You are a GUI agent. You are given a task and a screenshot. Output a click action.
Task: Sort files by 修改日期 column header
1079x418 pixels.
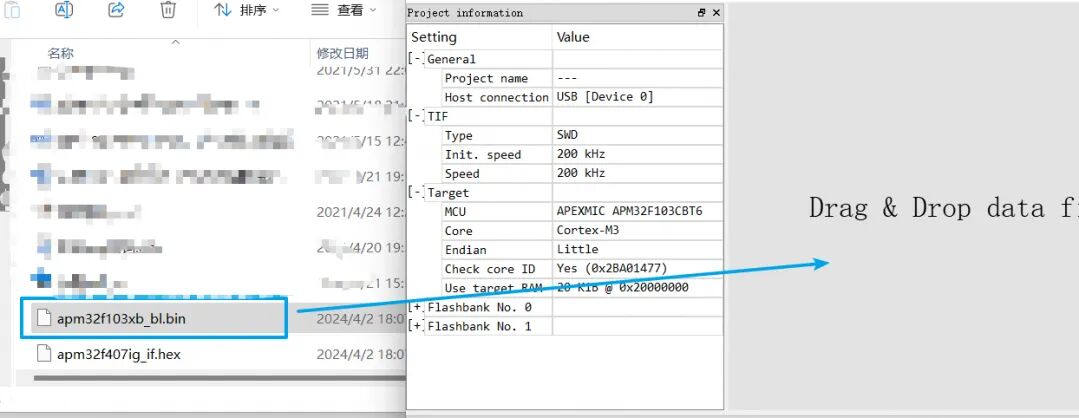click(x=342, y=53)
